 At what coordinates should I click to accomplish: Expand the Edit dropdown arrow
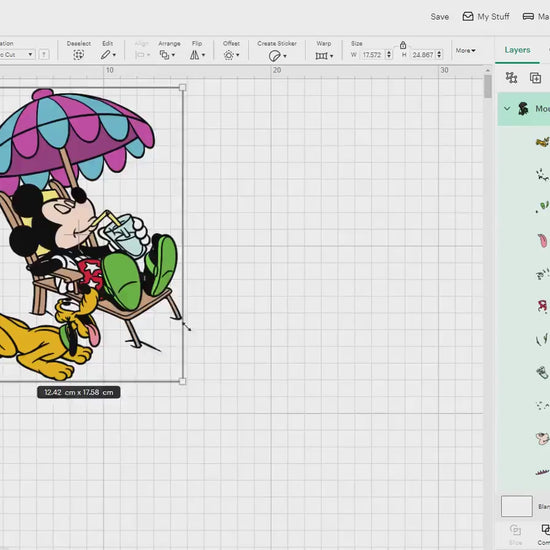[114, 55]
